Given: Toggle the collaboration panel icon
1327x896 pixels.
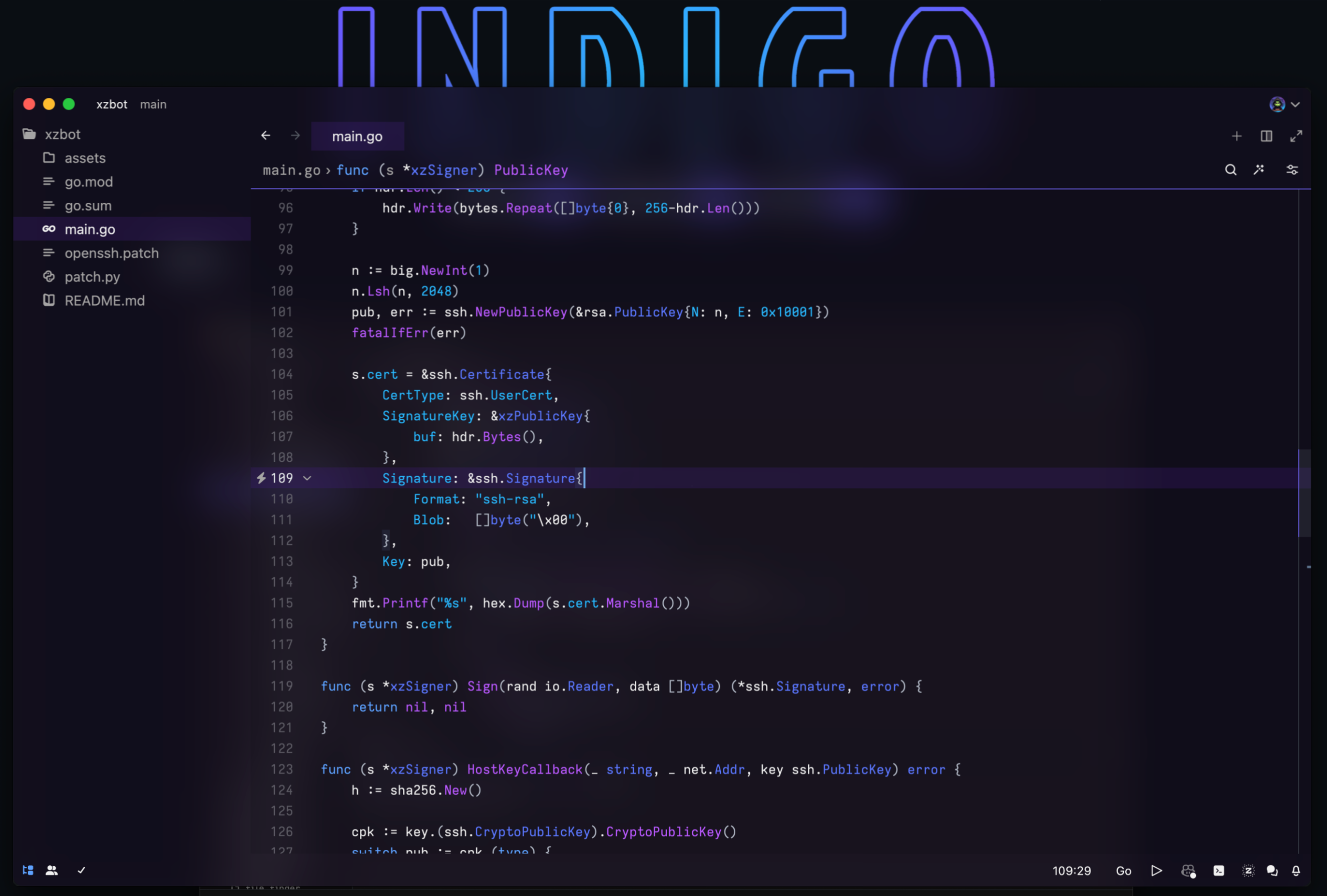Looking at the screenshot, I should [51, 870].
